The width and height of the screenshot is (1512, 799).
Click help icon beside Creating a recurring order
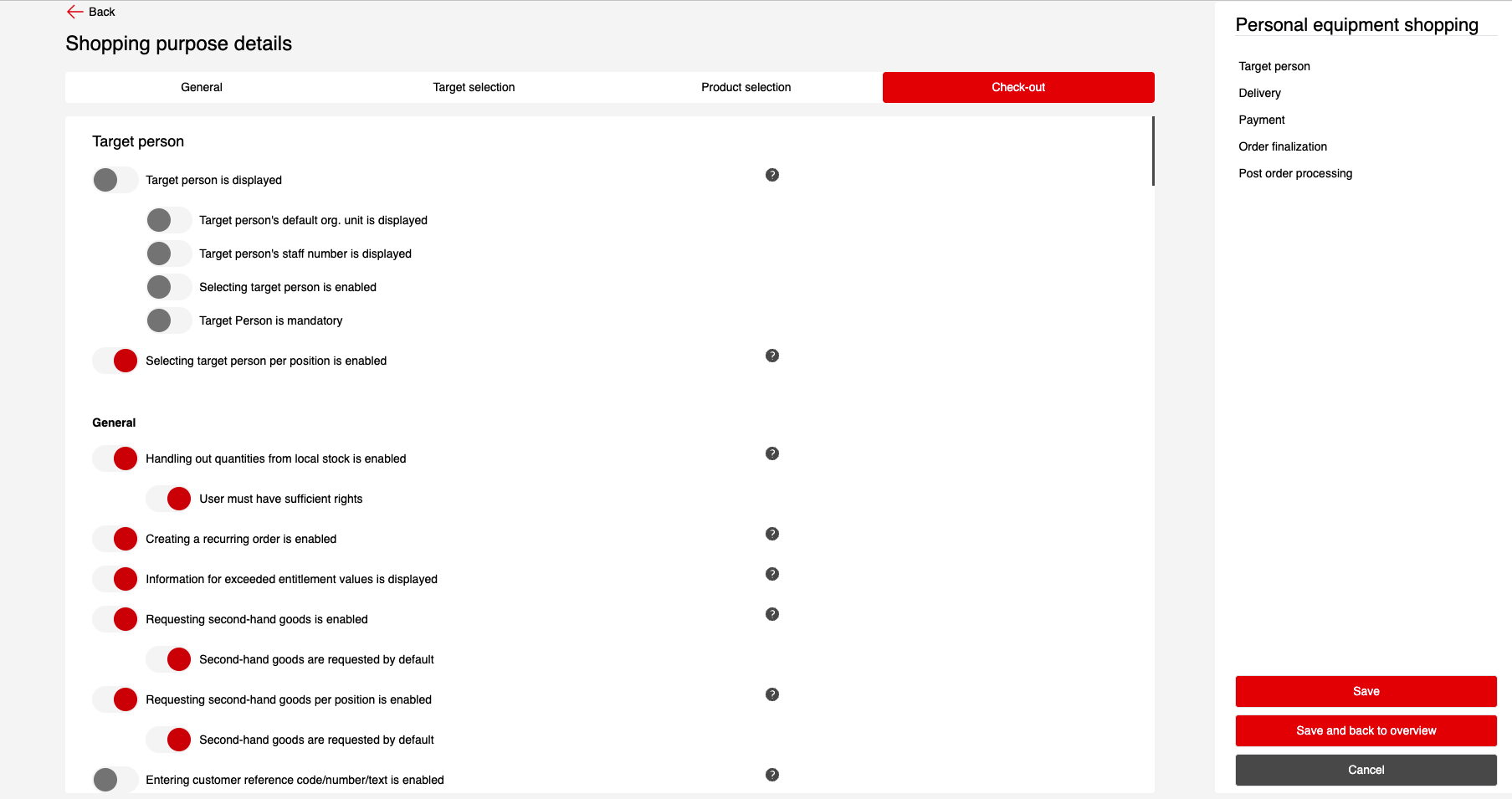771,534
